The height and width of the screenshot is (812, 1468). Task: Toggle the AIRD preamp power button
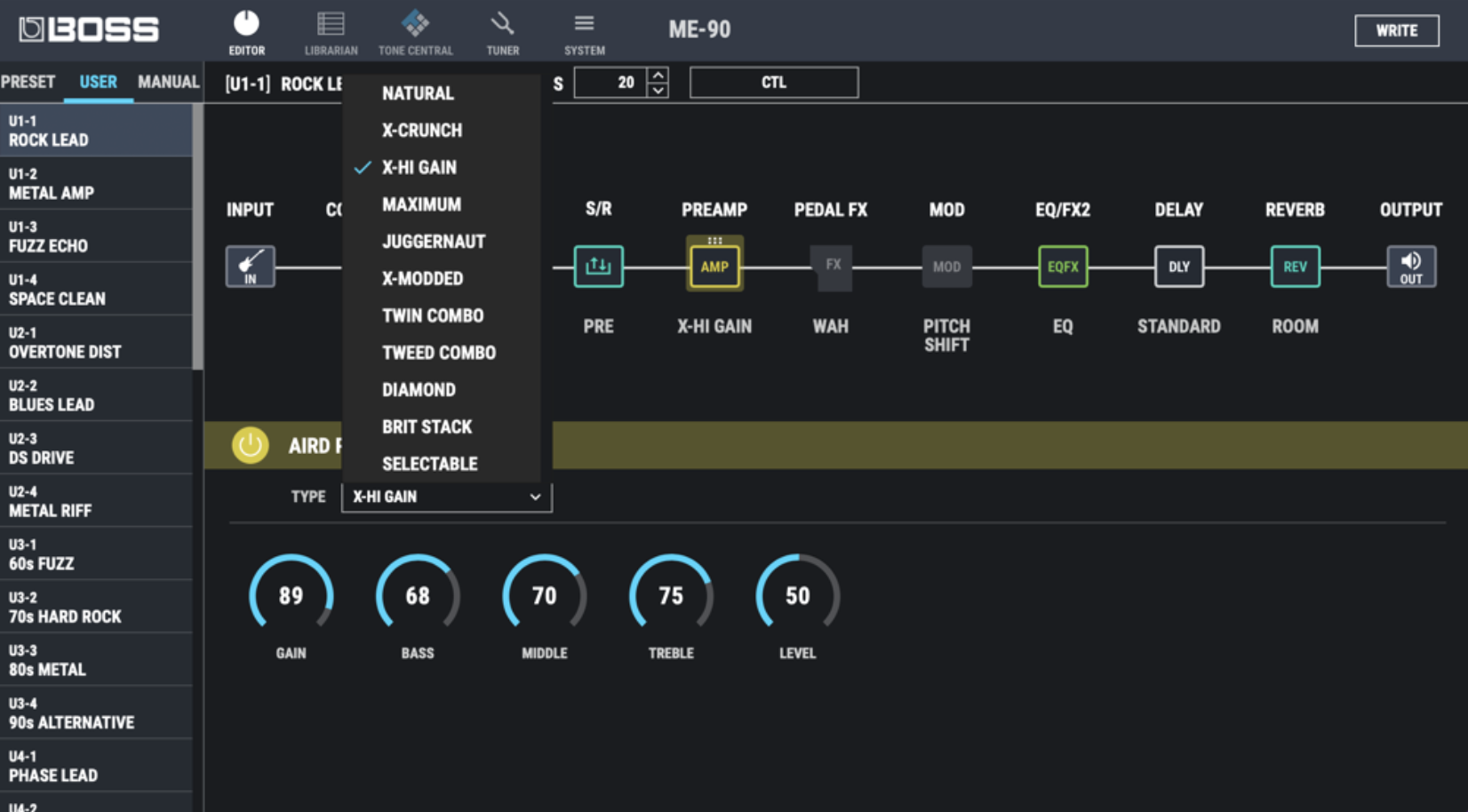(x=250, y=445)
